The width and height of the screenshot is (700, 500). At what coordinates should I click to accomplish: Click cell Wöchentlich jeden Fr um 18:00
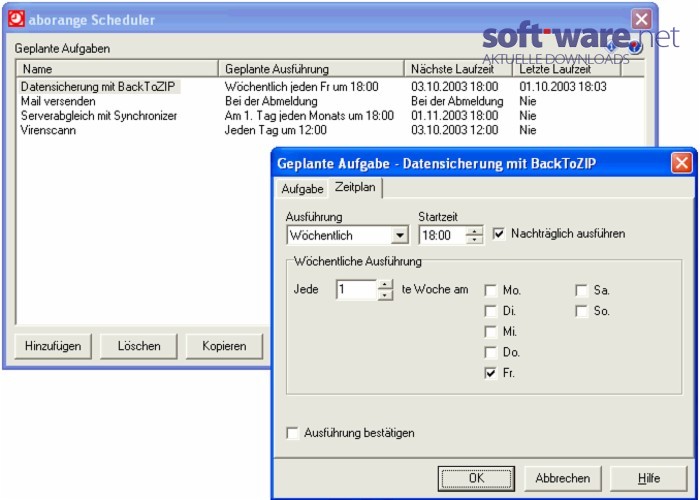click(302, 87)
